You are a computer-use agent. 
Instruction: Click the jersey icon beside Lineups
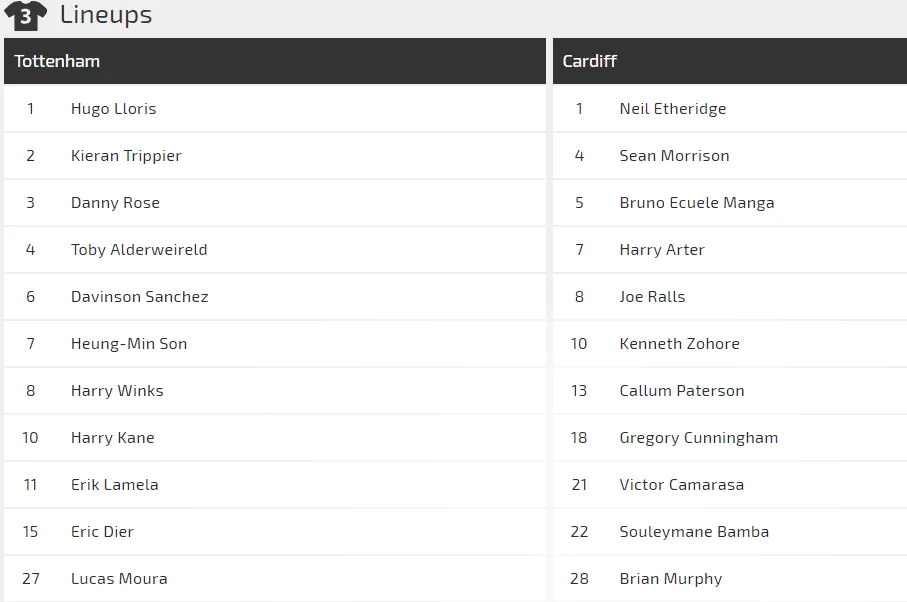click(25, 16)
